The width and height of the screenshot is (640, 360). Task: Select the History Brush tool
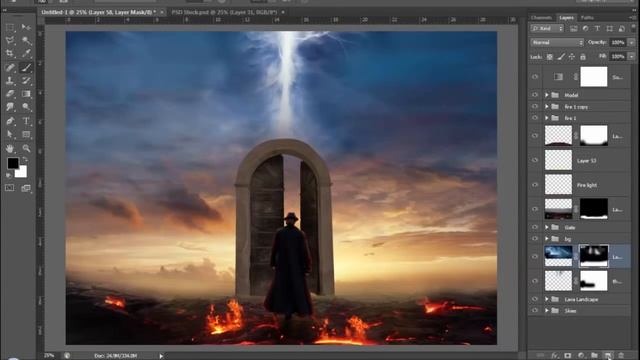tap(26, 81)
